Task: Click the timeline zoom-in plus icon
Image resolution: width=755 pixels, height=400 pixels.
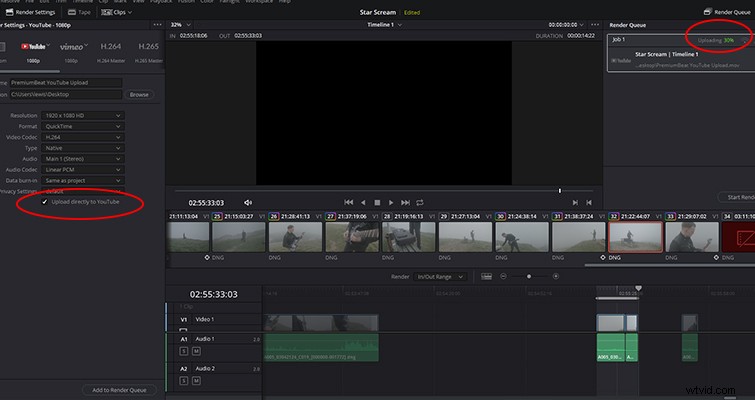Action: click(556, 276)
